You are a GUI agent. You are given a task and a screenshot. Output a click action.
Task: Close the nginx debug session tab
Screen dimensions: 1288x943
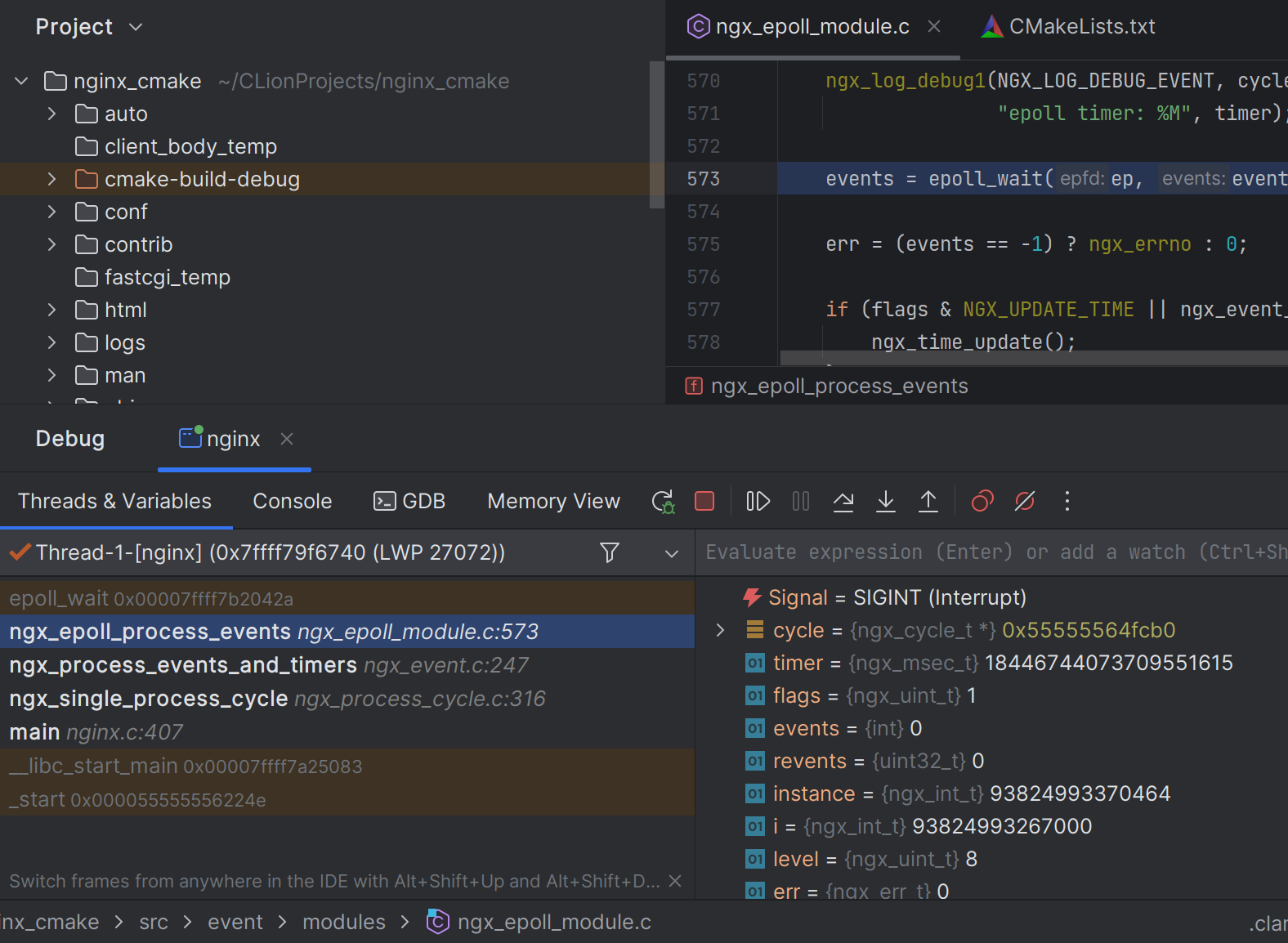pos(287,439)
